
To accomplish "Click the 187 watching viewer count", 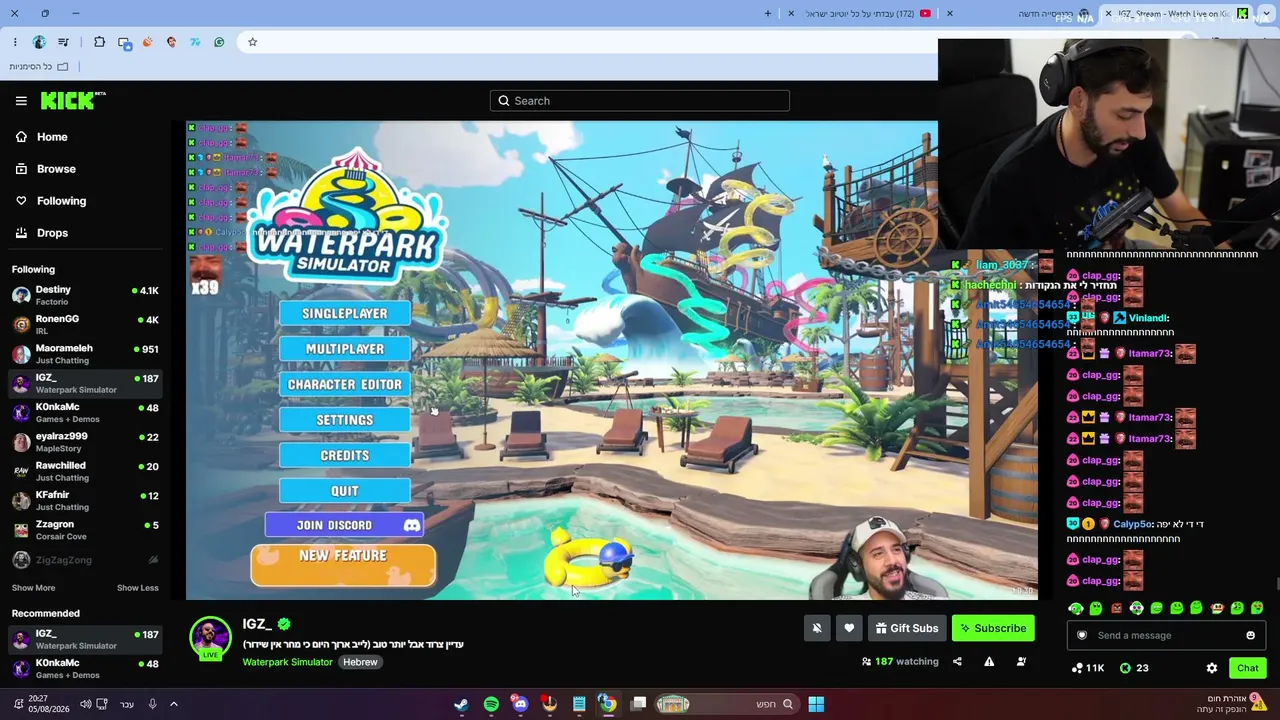I will [x=900, y=661].
